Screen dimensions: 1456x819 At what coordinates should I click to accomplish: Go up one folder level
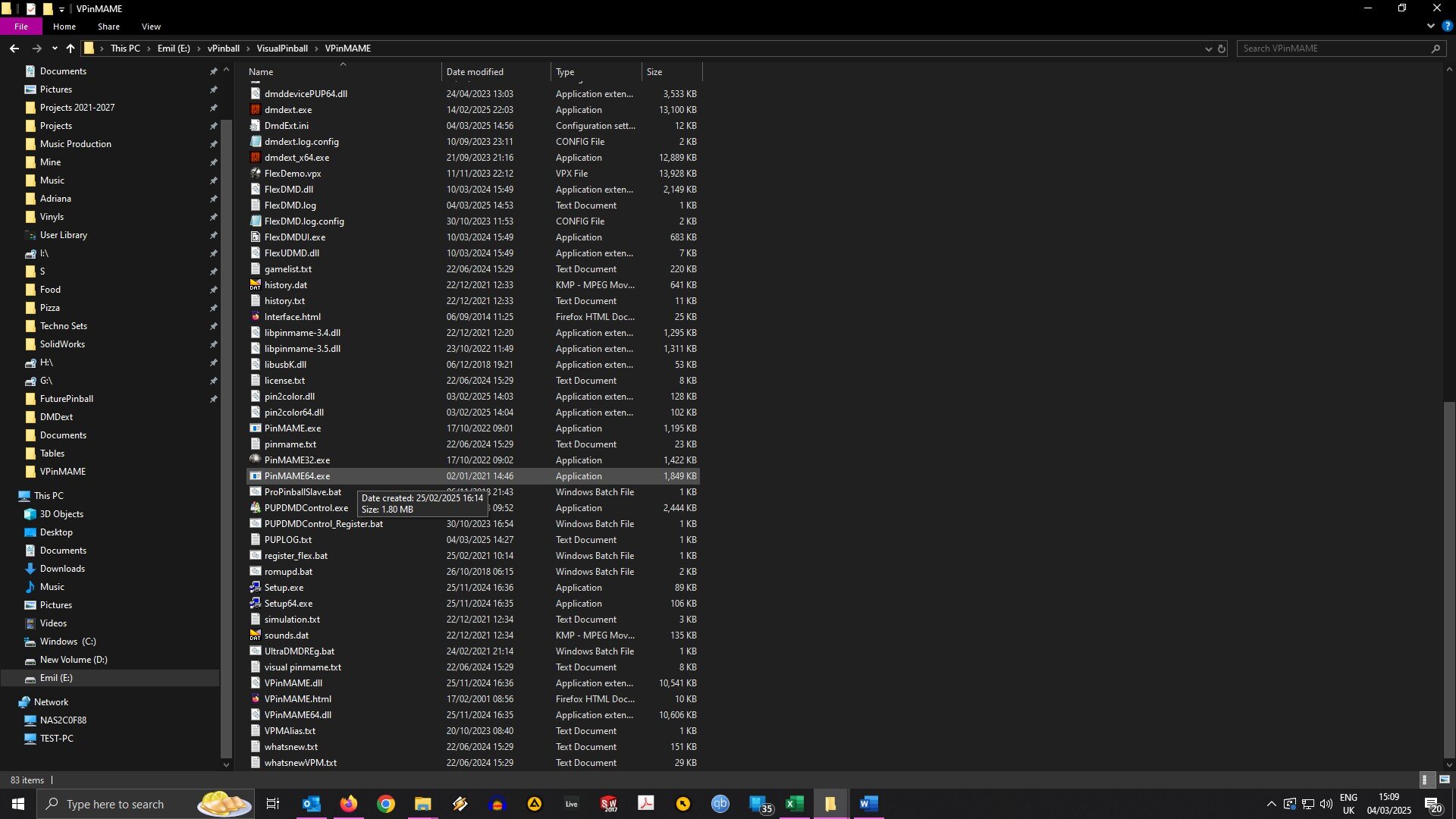point(71,48)
